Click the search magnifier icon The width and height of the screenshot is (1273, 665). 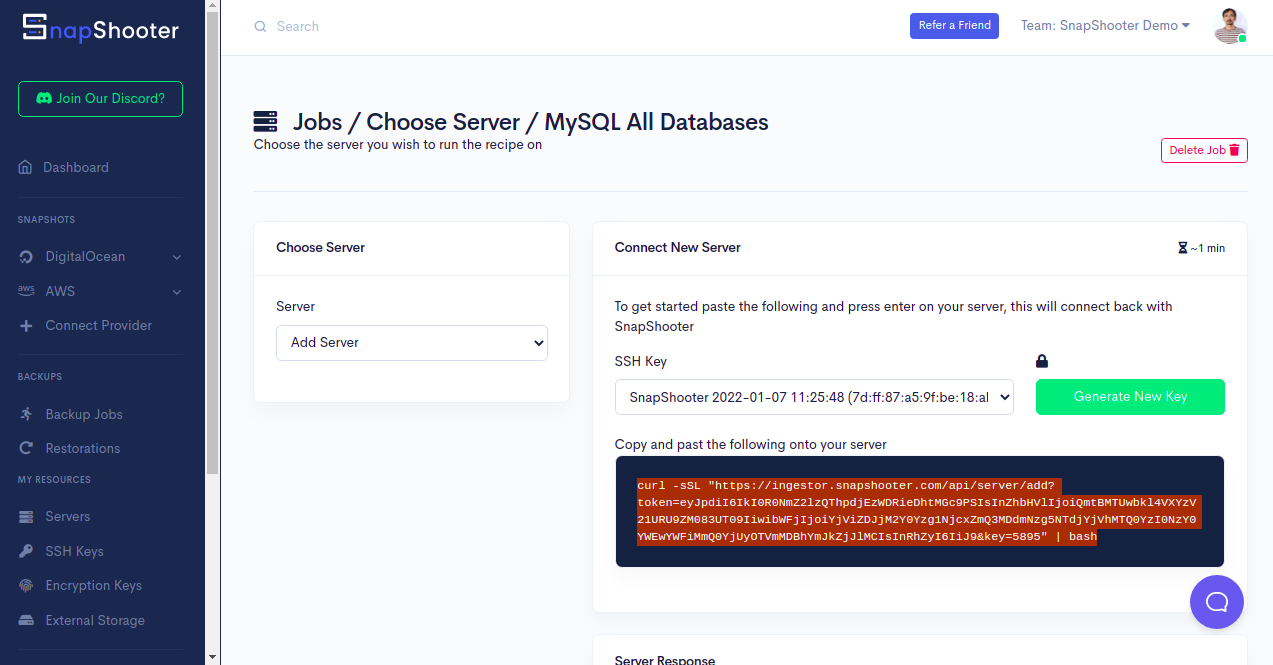click(261, 26)
